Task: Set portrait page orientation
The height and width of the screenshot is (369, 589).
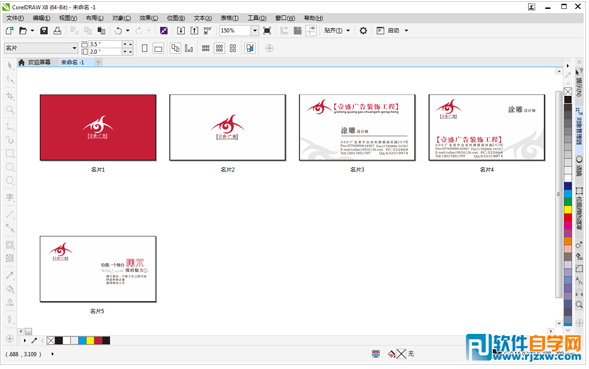Action: [x=145, y=48]
